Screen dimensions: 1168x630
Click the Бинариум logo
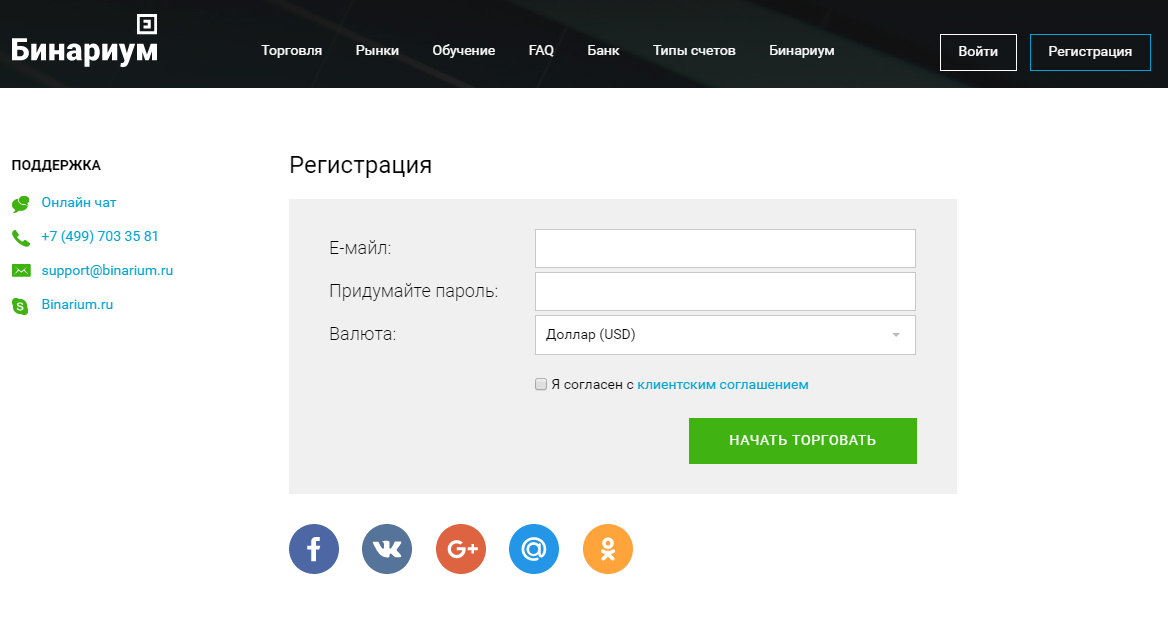coord(84,41)
